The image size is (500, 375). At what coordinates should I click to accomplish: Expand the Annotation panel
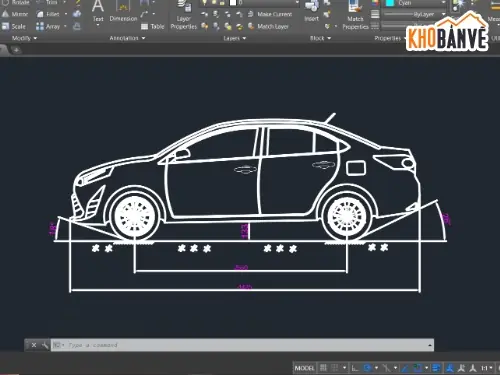pyautogui.click(x=127, y=38)
